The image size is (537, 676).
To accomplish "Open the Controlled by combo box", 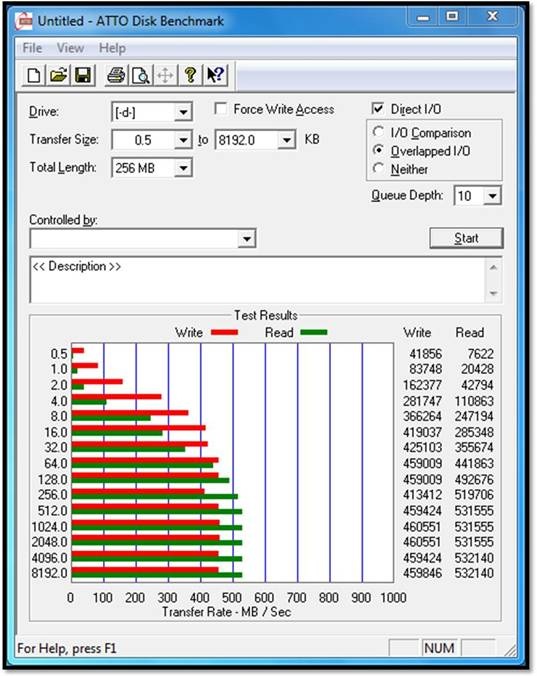I will point(143,238).
